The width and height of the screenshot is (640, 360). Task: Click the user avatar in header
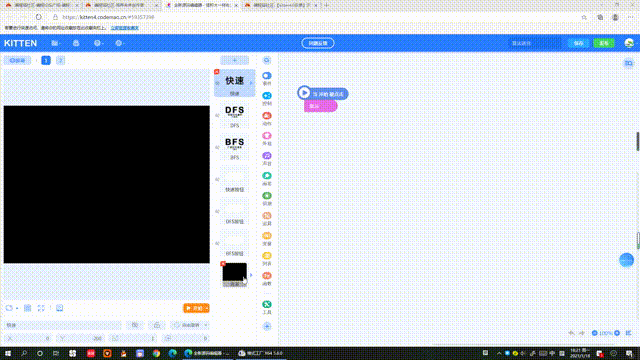coord(629,43)
